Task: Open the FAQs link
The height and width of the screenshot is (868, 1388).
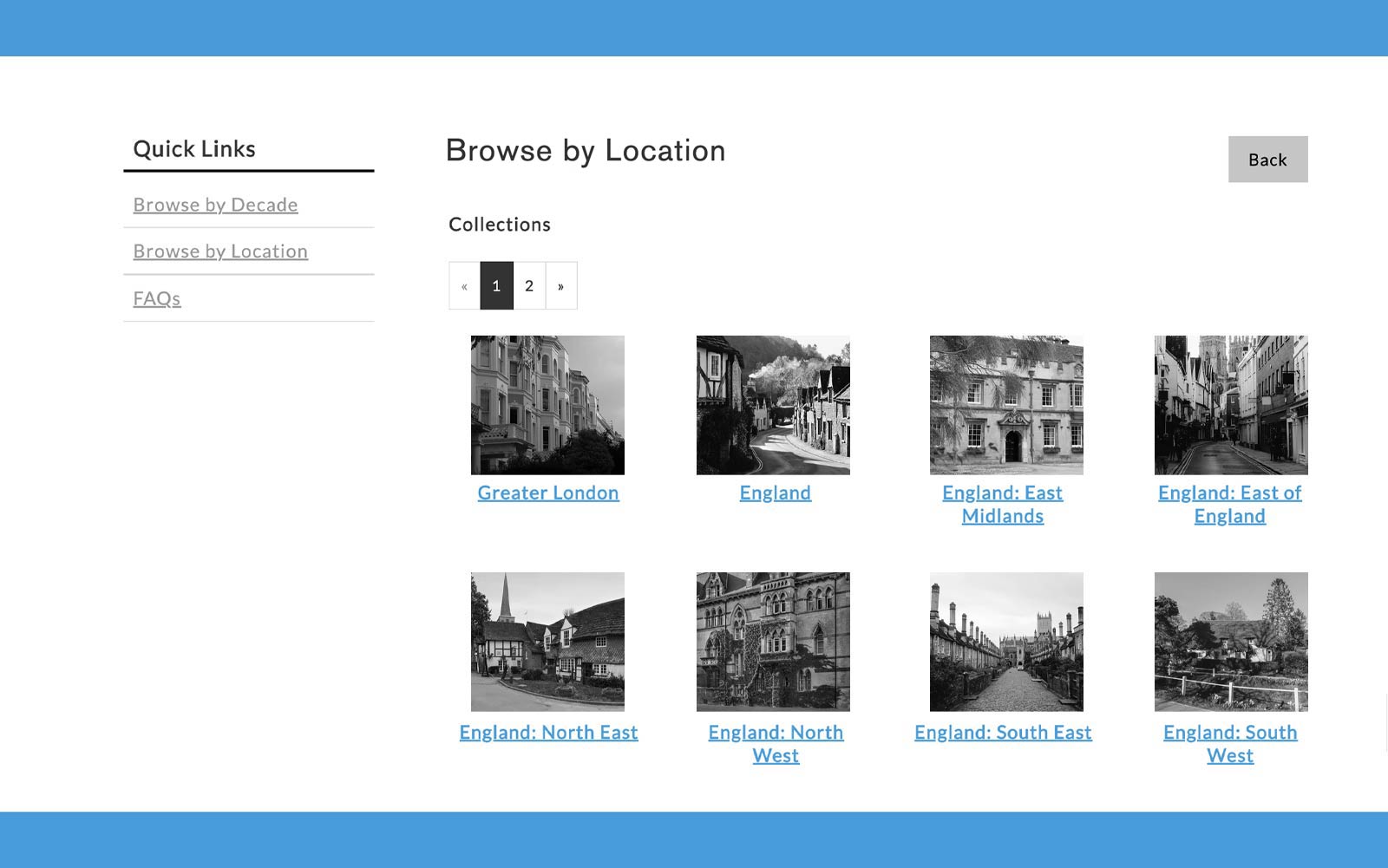Action: 157,298
